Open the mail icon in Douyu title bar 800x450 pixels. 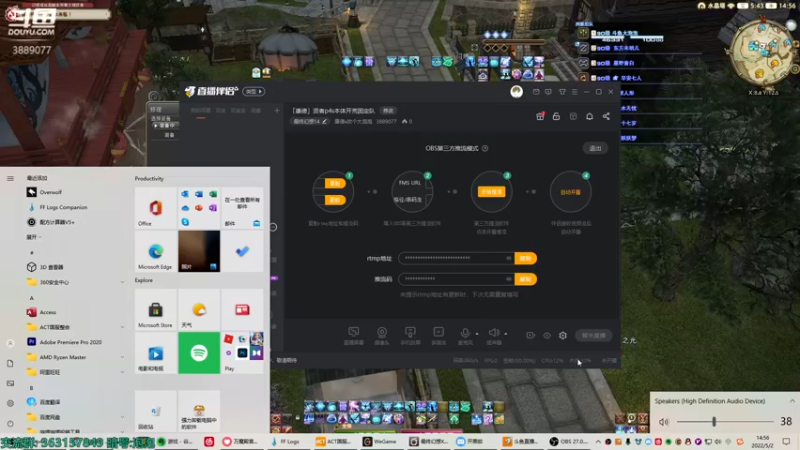pos(536,92)
